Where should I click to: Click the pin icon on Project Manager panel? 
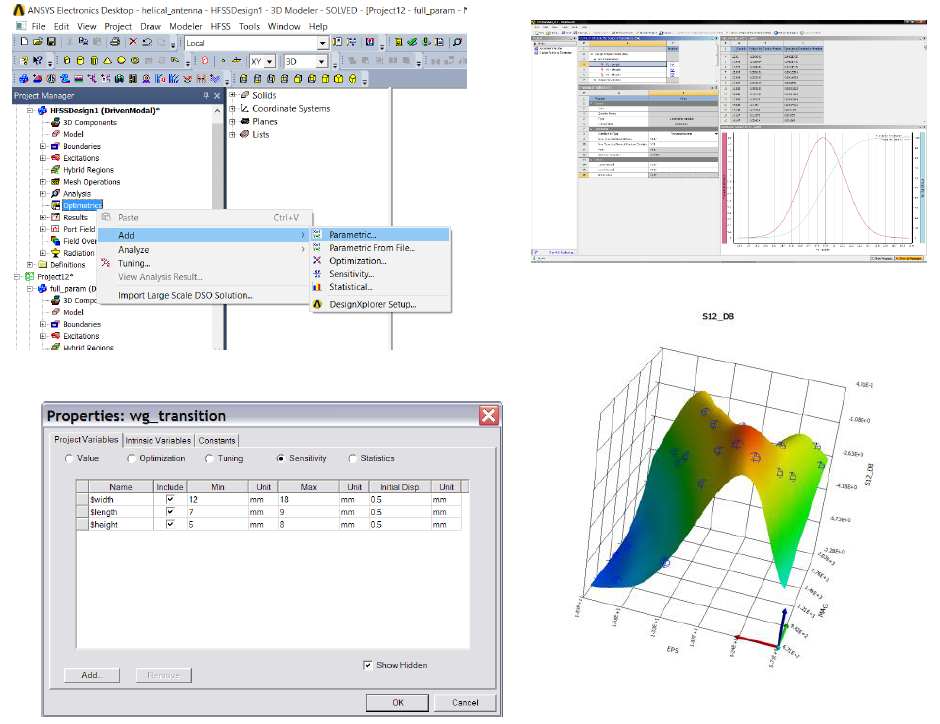[x=206, y=95]
